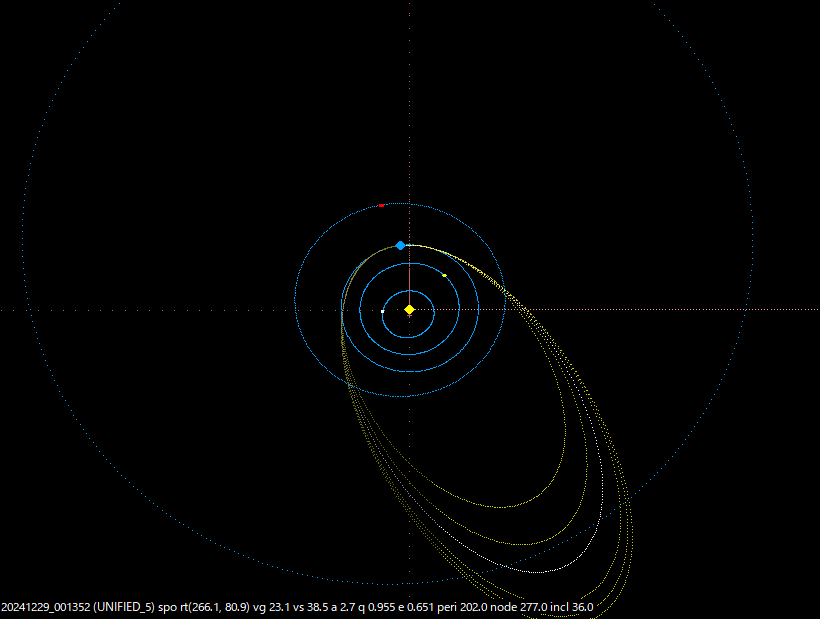Click the 20241229_001352 observation timestamp text

(x=45, y=605)
